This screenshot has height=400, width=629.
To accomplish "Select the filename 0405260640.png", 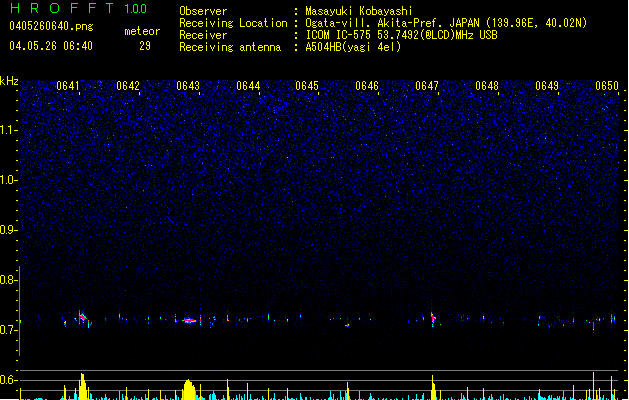I will click(51, 26).
